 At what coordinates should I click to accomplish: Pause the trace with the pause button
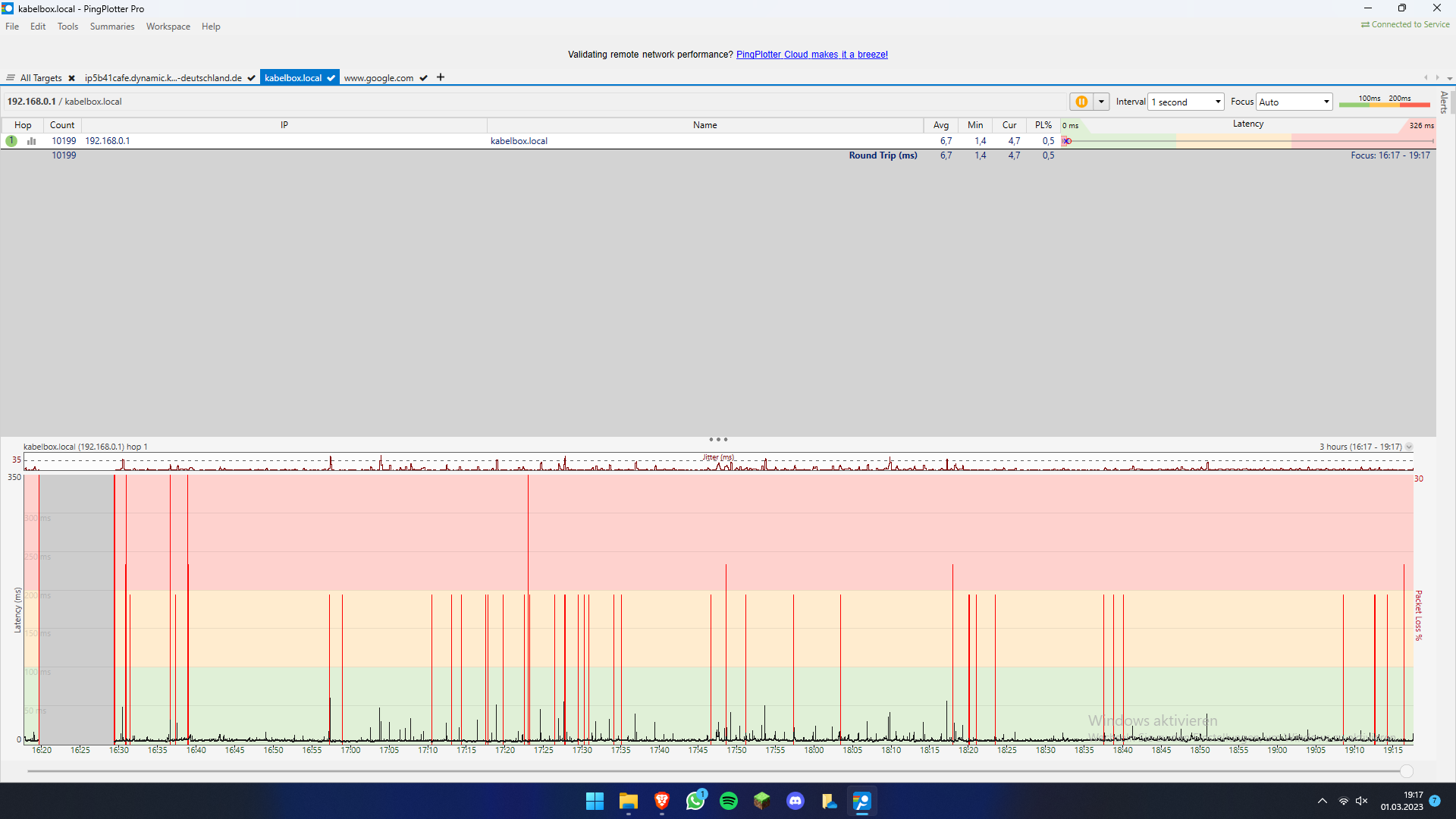pos(1082,101)
